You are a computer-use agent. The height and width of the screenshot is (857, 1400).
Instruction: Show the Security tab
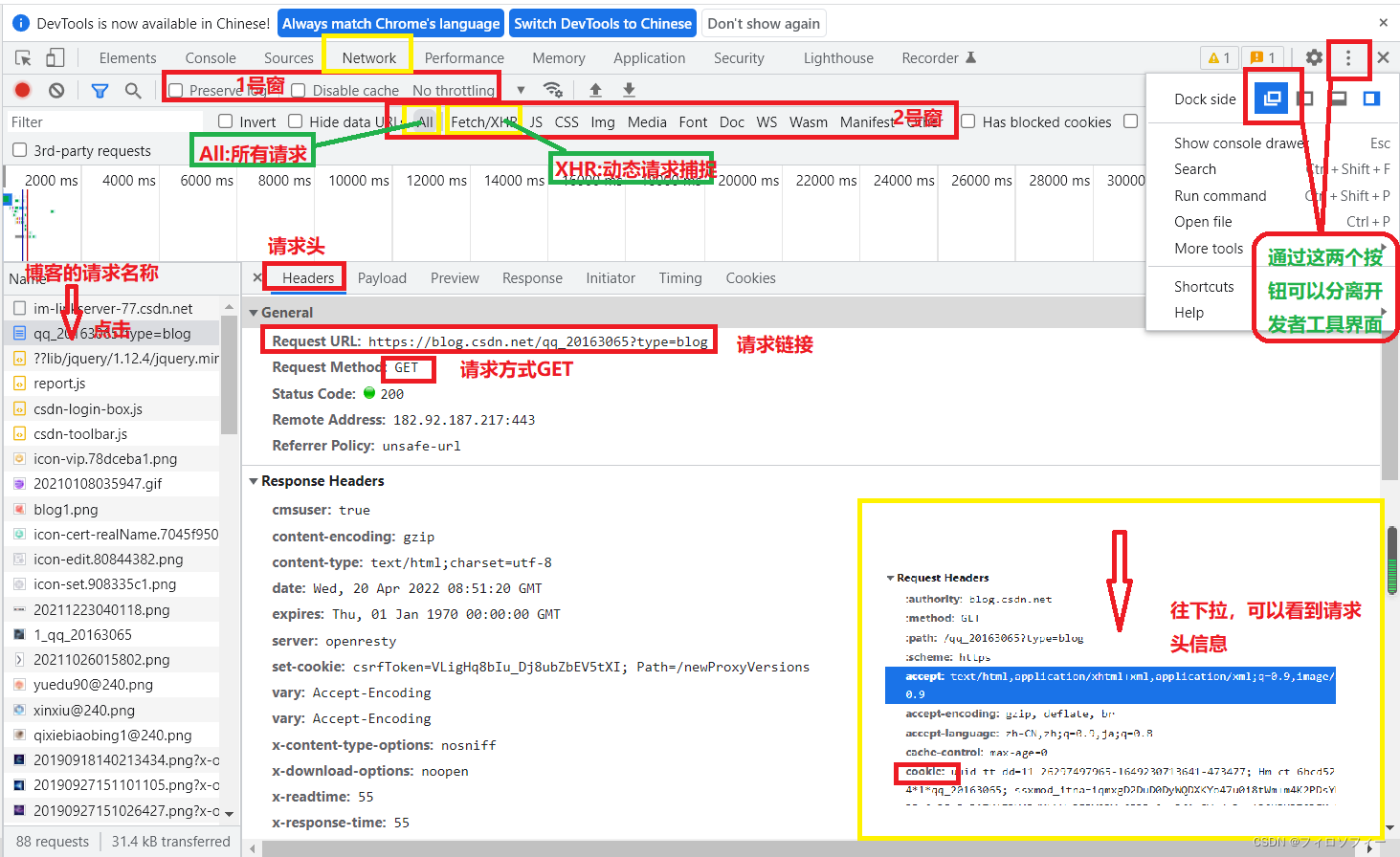[x=739, y=58]
